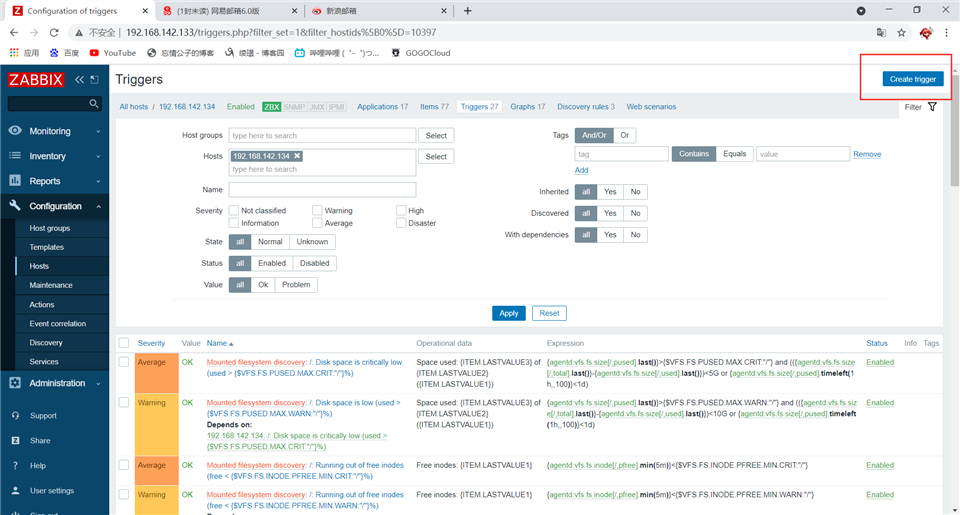Click the tag name input field
The width and height of the screenshot is (960, 515).
[x=621, y=154]
